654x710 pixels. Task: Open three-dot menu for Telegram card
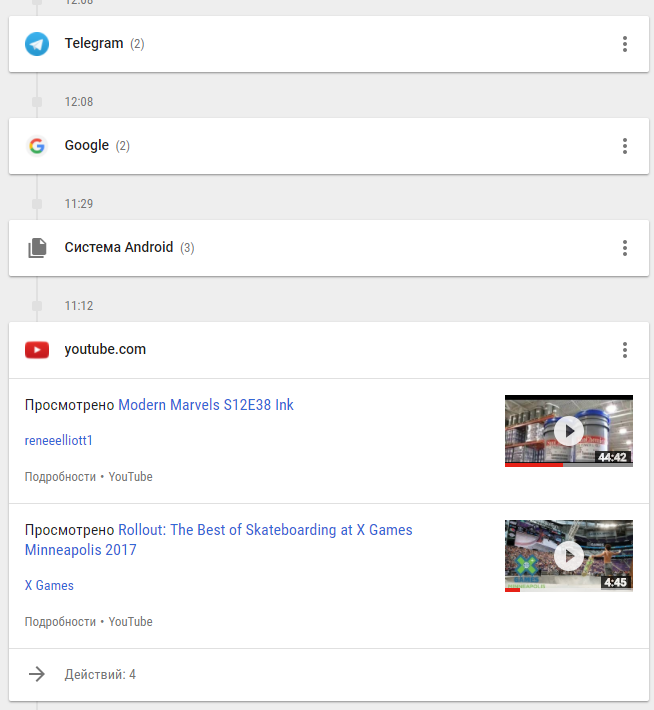click(625, 44)
